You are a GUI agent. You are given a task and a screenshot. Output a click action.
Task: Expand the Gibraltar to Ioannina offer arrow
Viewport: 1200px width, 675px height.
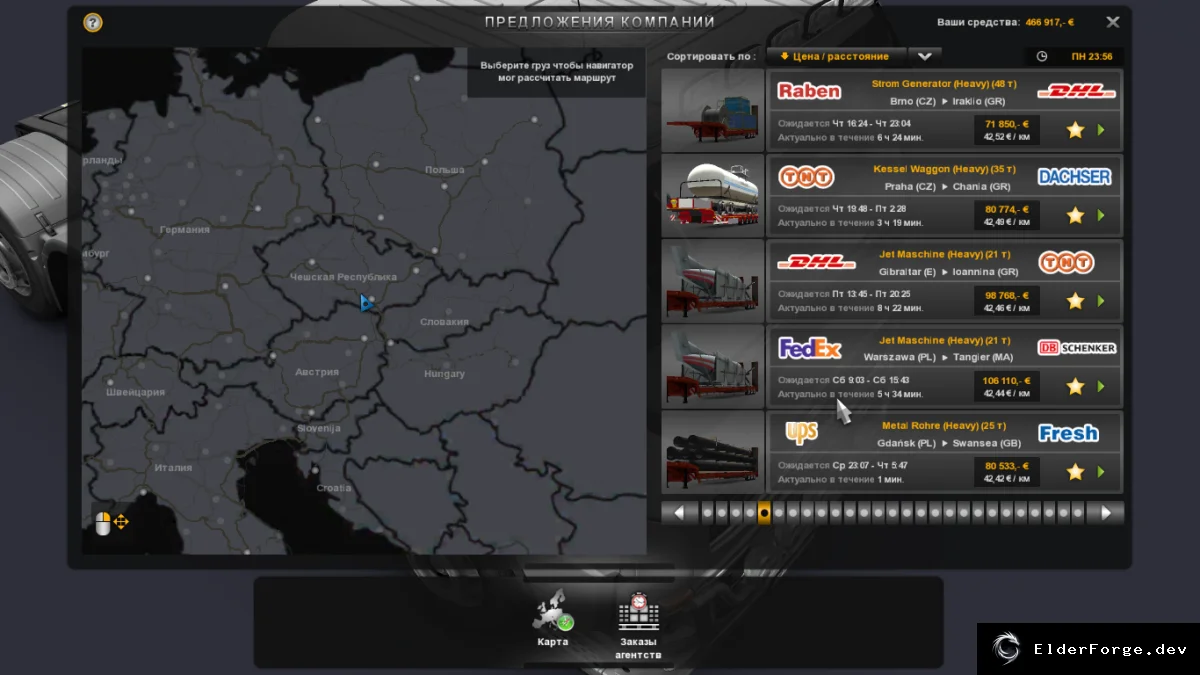point(1101,301)
